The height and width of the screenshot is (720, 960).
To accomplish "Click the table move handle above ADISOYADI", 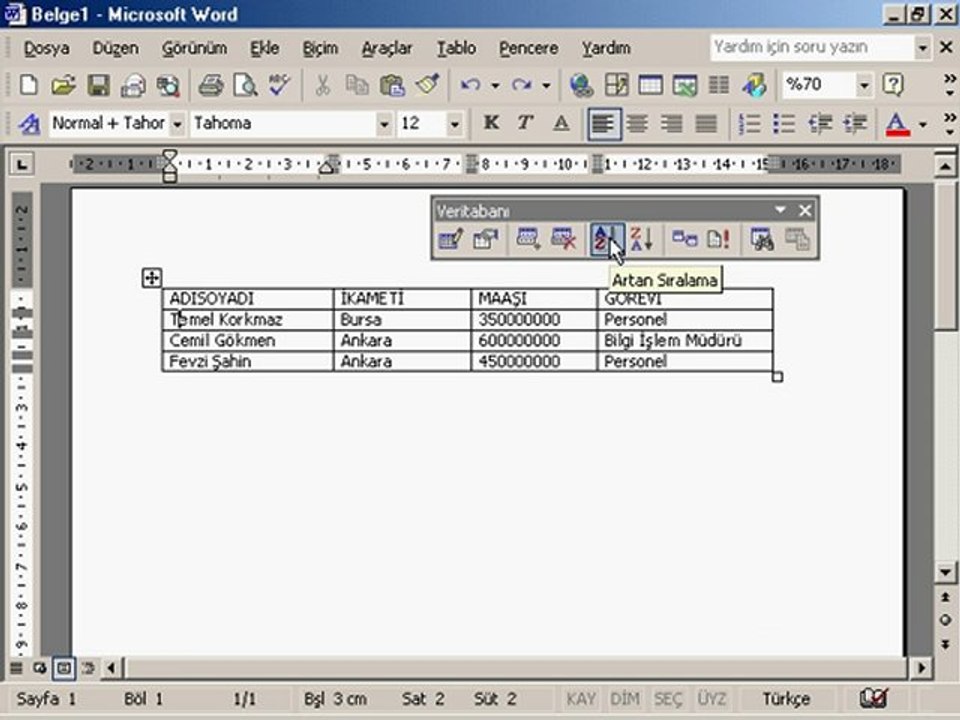I will (151, 278).
